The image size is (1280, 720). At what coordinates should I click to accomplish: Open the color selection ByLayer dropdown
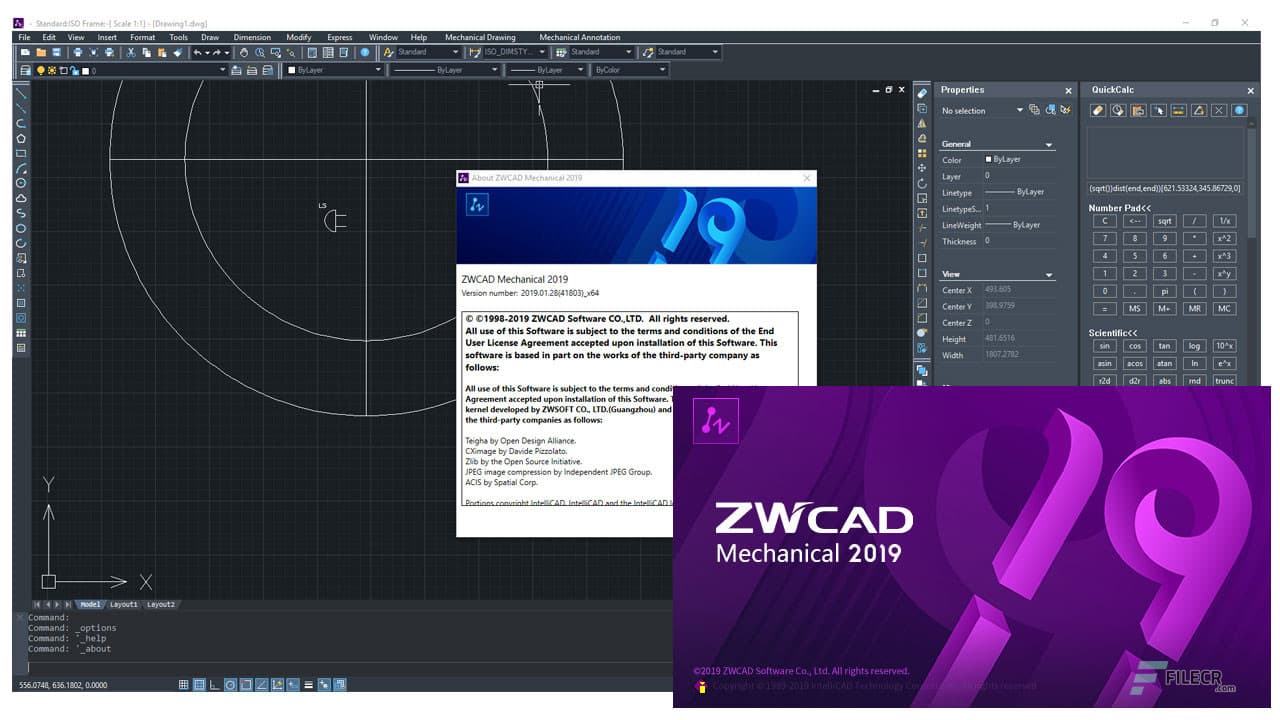pos(377,70)
